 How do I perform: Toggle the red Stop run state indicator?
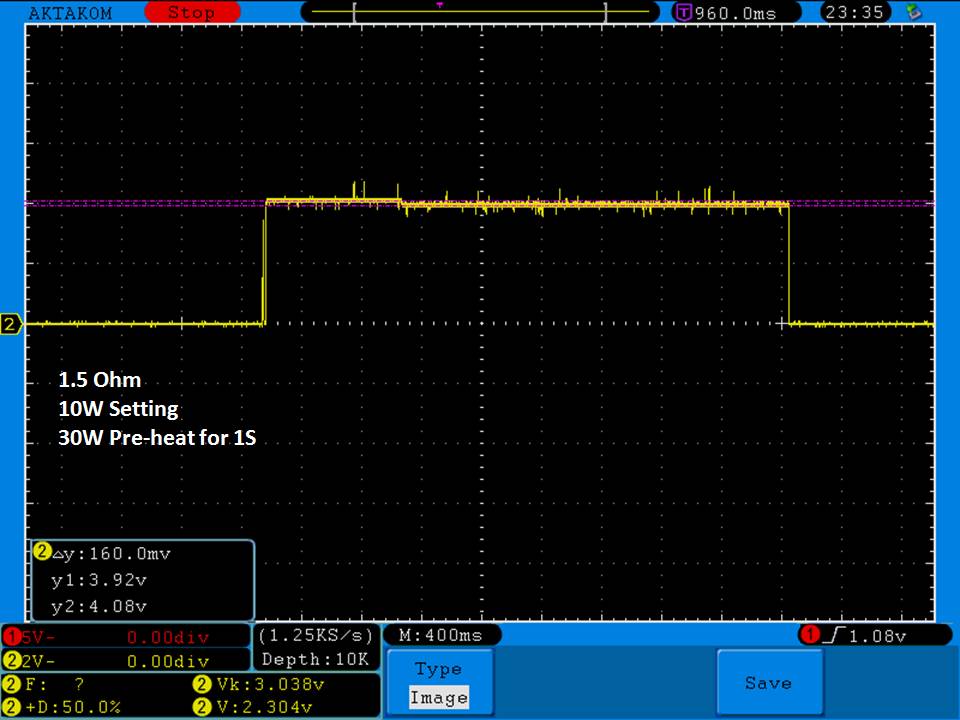point(190,13)
